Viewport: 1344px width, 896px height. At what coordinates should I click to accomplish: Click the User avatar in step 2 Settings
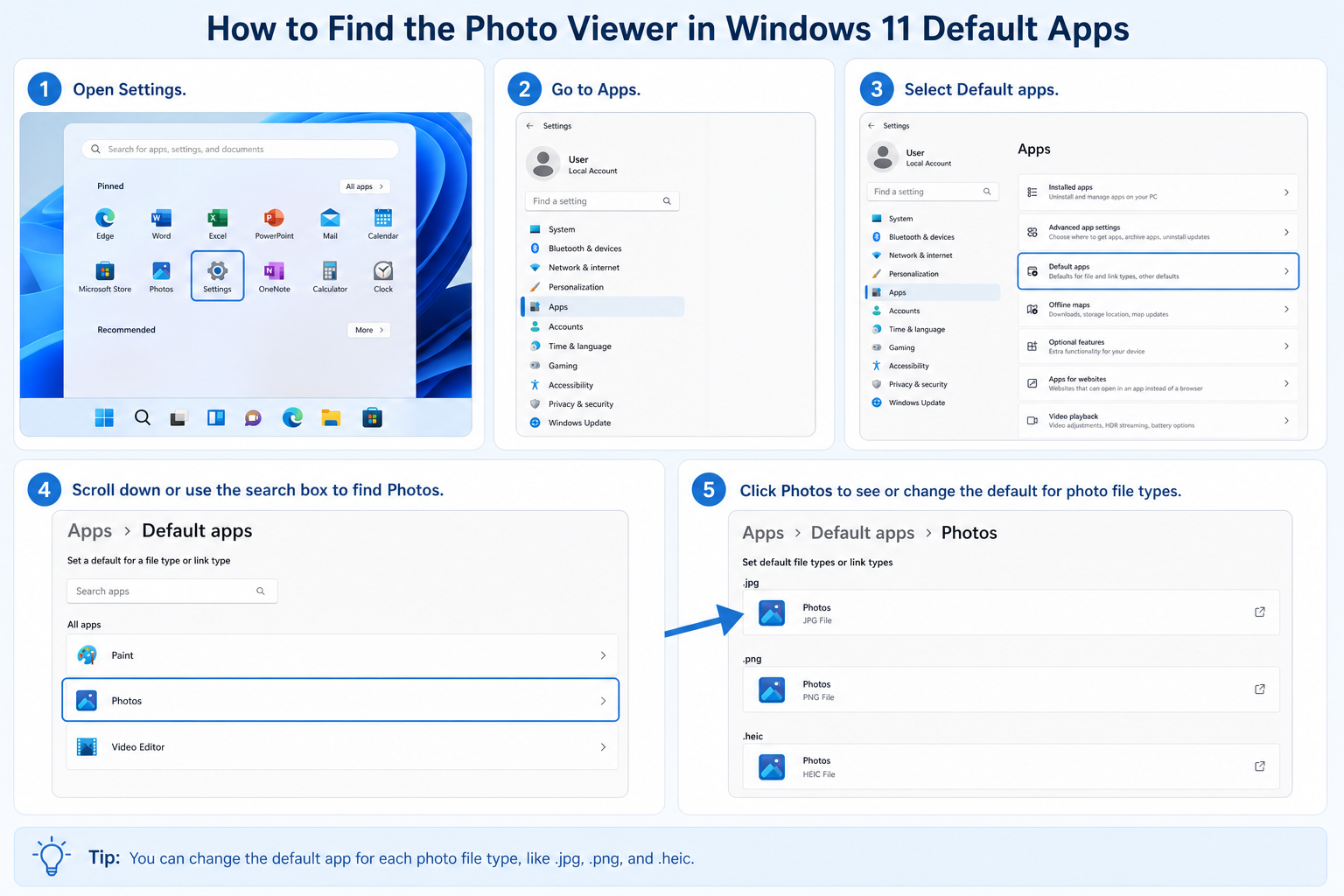tap(542, 164)
